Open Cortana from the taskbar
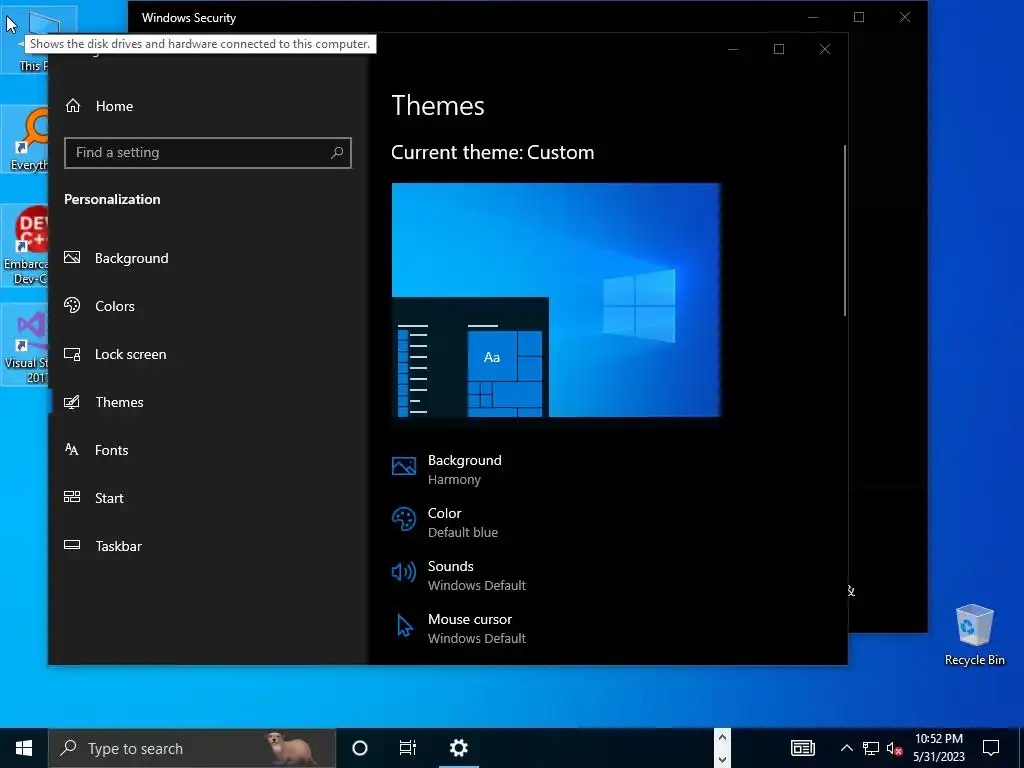Screen dimensions: 1024x768 (x=360, y=748)
